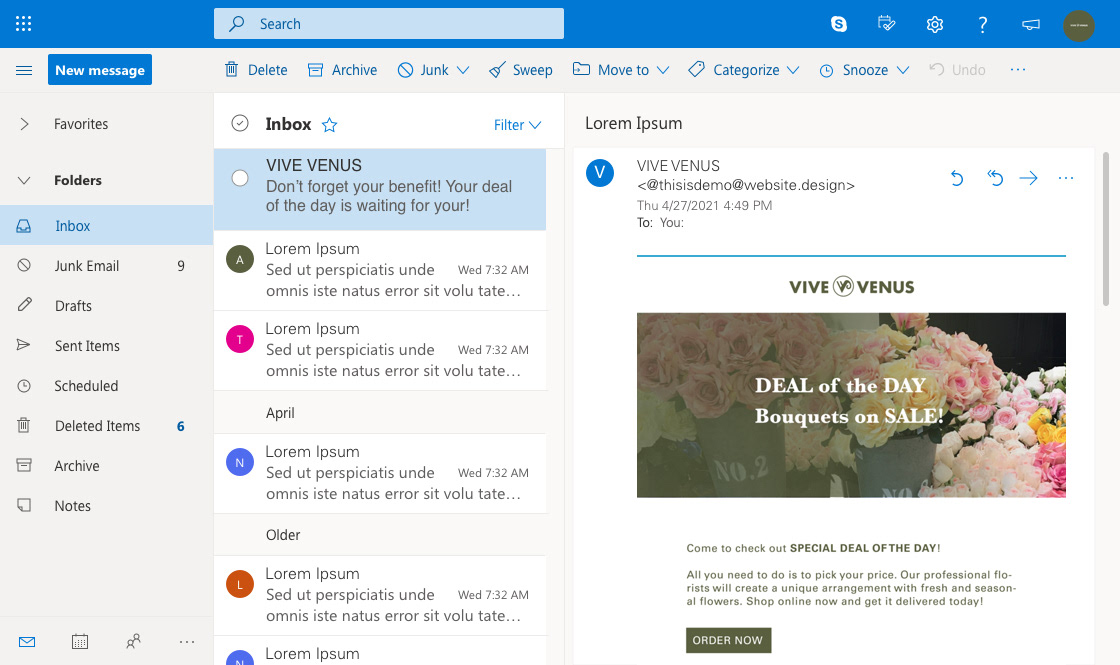Tick the VIVE VENUS message selection circle
This screenshot has height=665, width=1120.
(240, 178)
